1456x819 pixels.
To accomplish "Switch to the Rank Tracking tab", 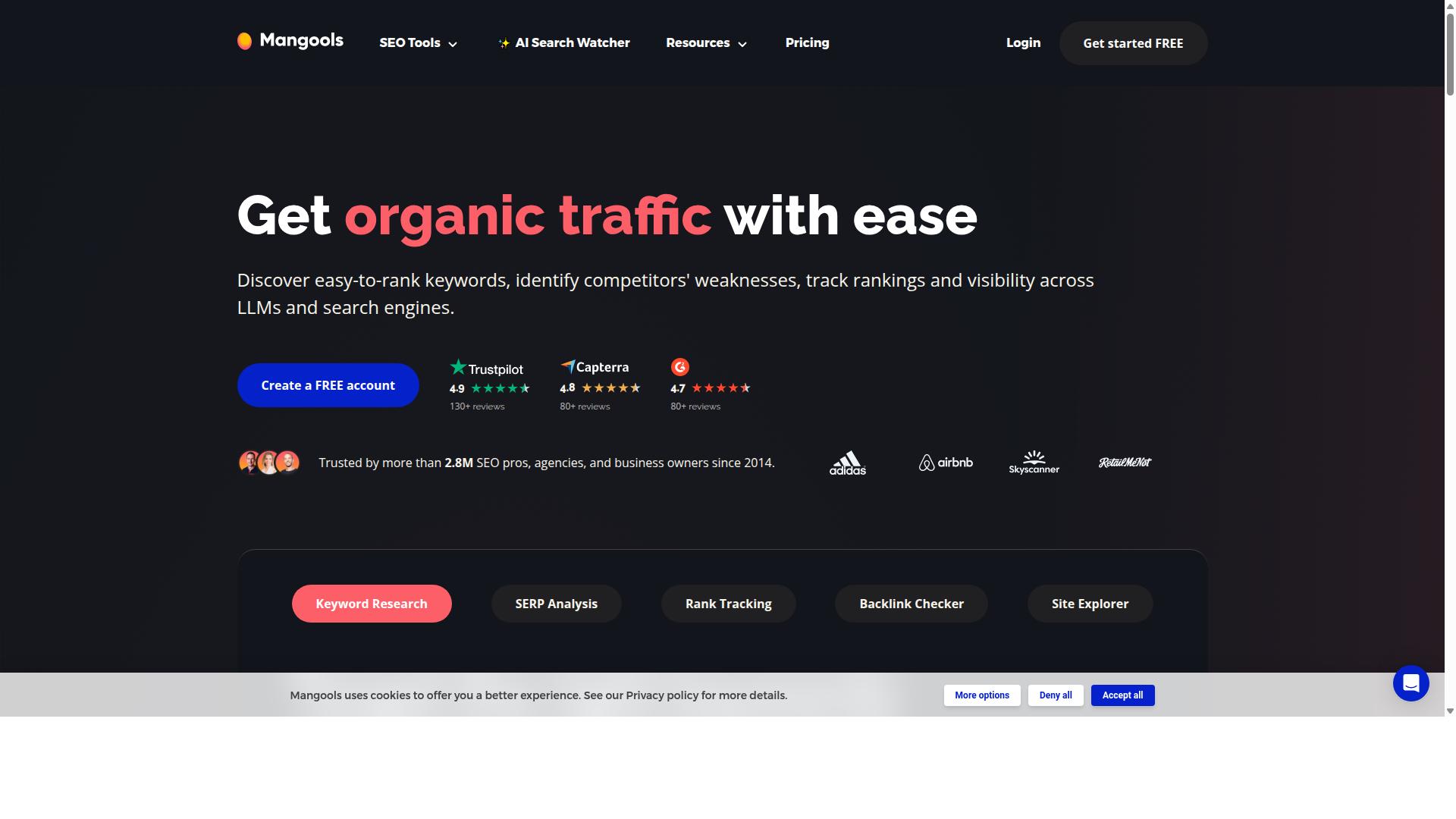I will coord(729,604).
